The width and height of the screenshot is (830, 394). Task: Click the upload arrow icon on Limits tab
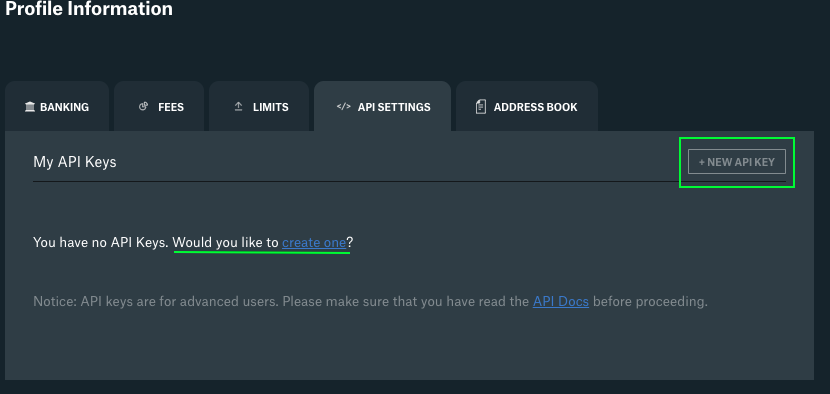click(238, 106)
